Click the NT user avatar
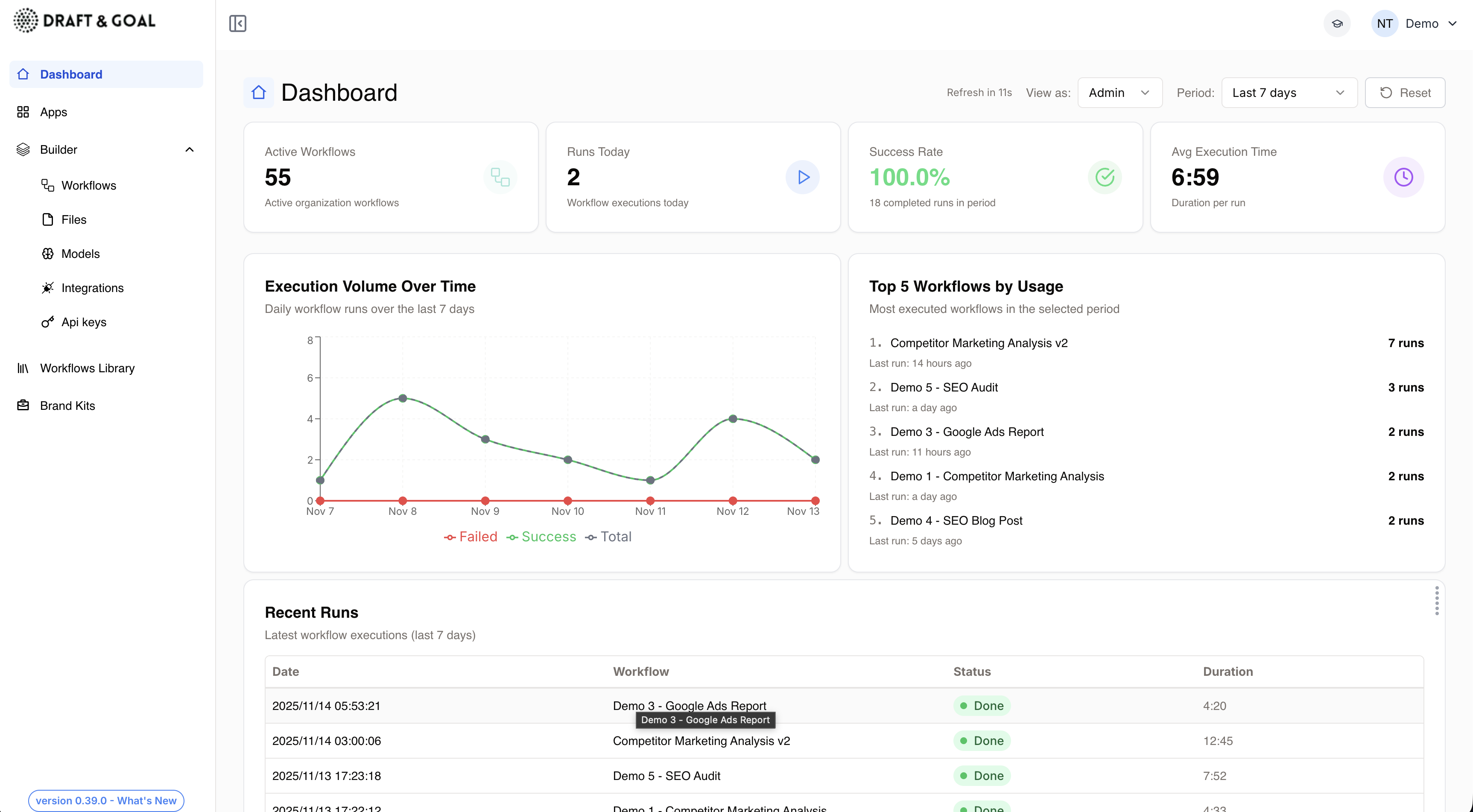 (x=1384, y=23)
